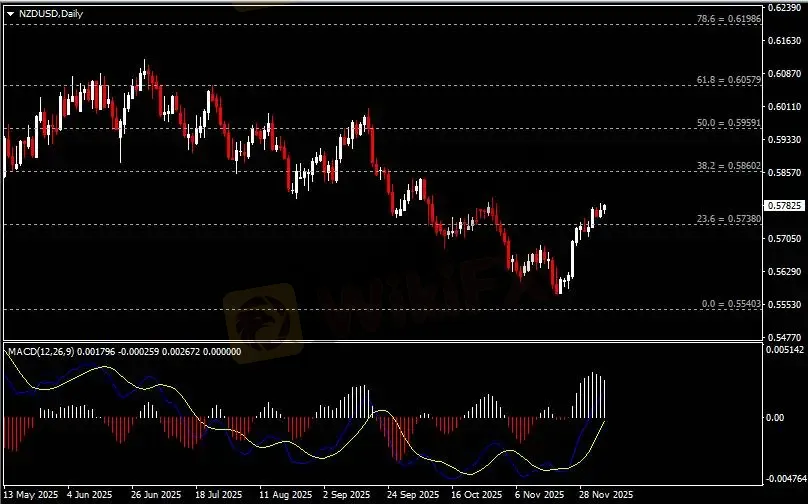Viewport: 808px width, 504px height.
Task: Click the MACD(12,26,9) indicator label
Action: pyautogui.click(x=41, y=351)
